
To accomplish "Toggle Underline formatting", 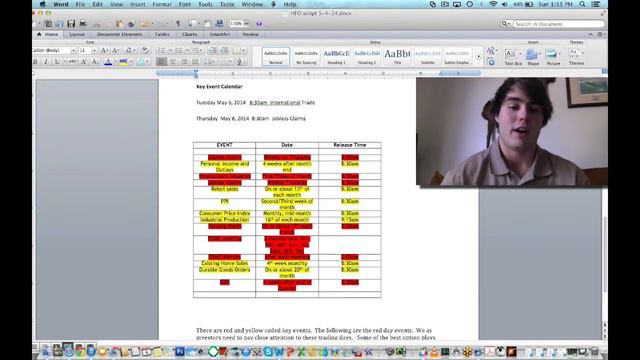I will [x=57, y=62].
